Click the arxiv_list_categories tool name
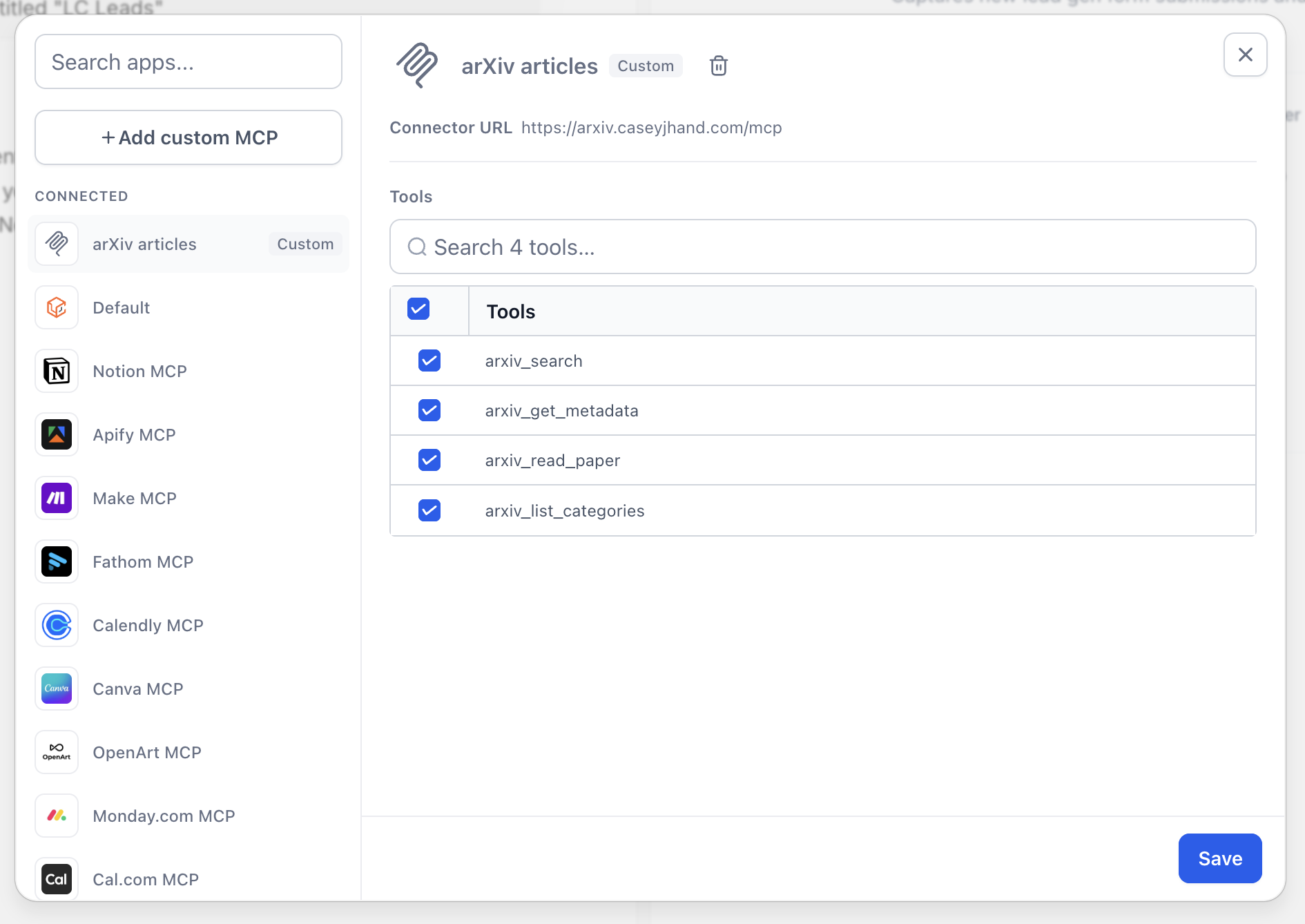The height and width of the screenshot is (924, 1305). (x=565, y=511)
